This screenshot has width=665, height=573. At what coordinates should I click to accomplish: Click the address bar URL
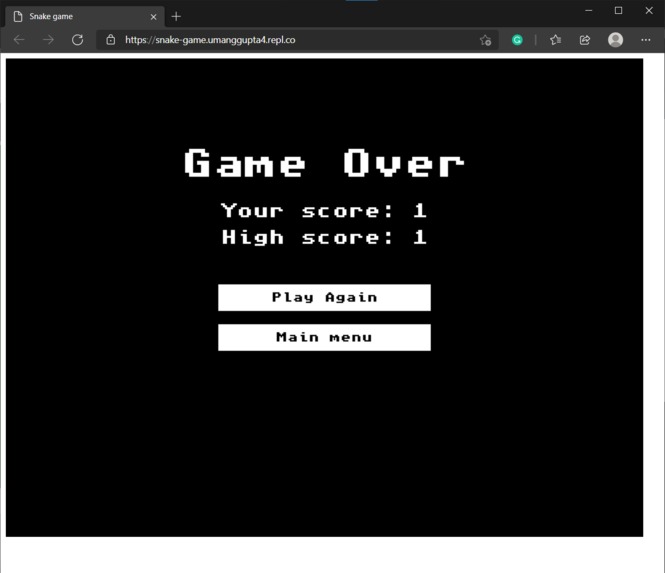(210, 40)
